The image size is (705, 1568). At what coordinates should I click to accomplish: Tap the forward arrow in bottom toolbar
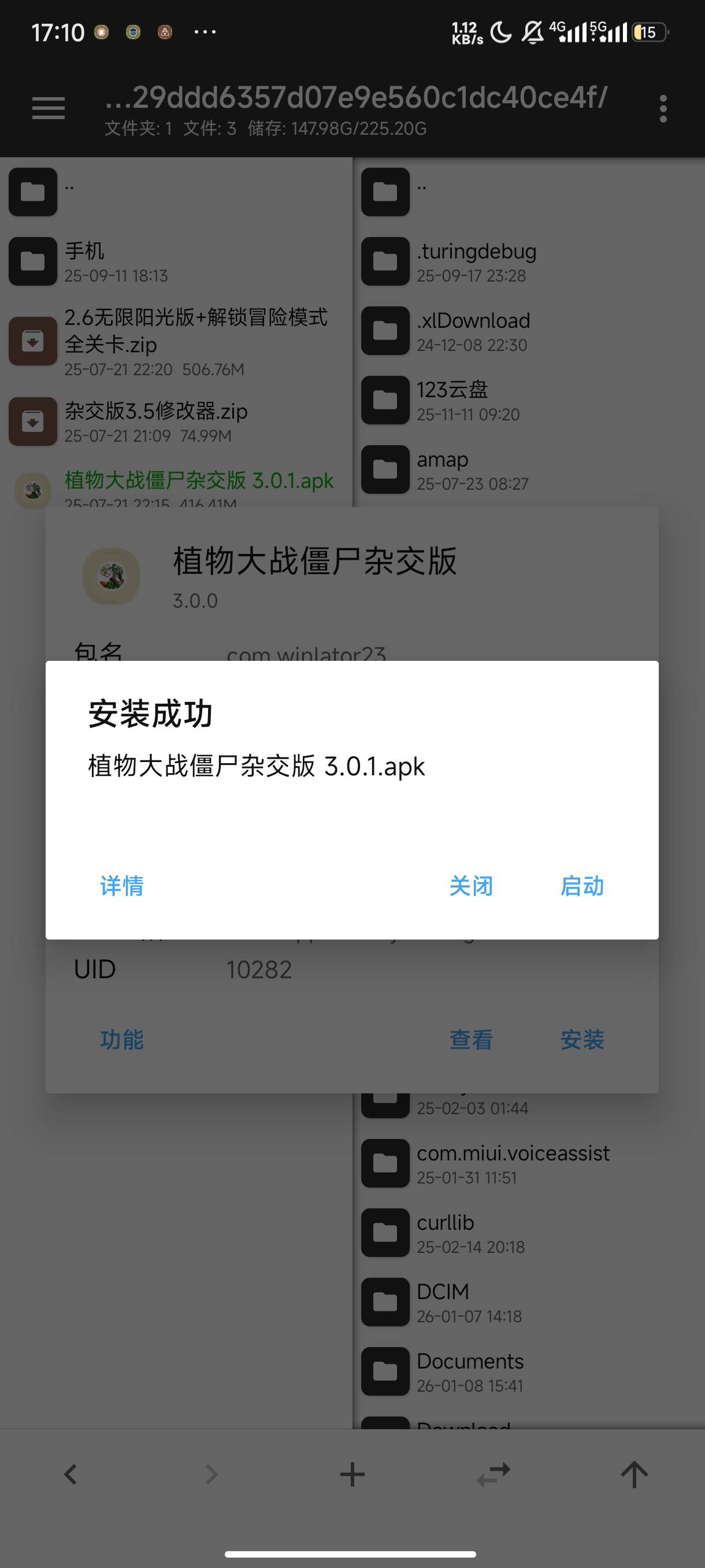click(x=211, y=1474)
